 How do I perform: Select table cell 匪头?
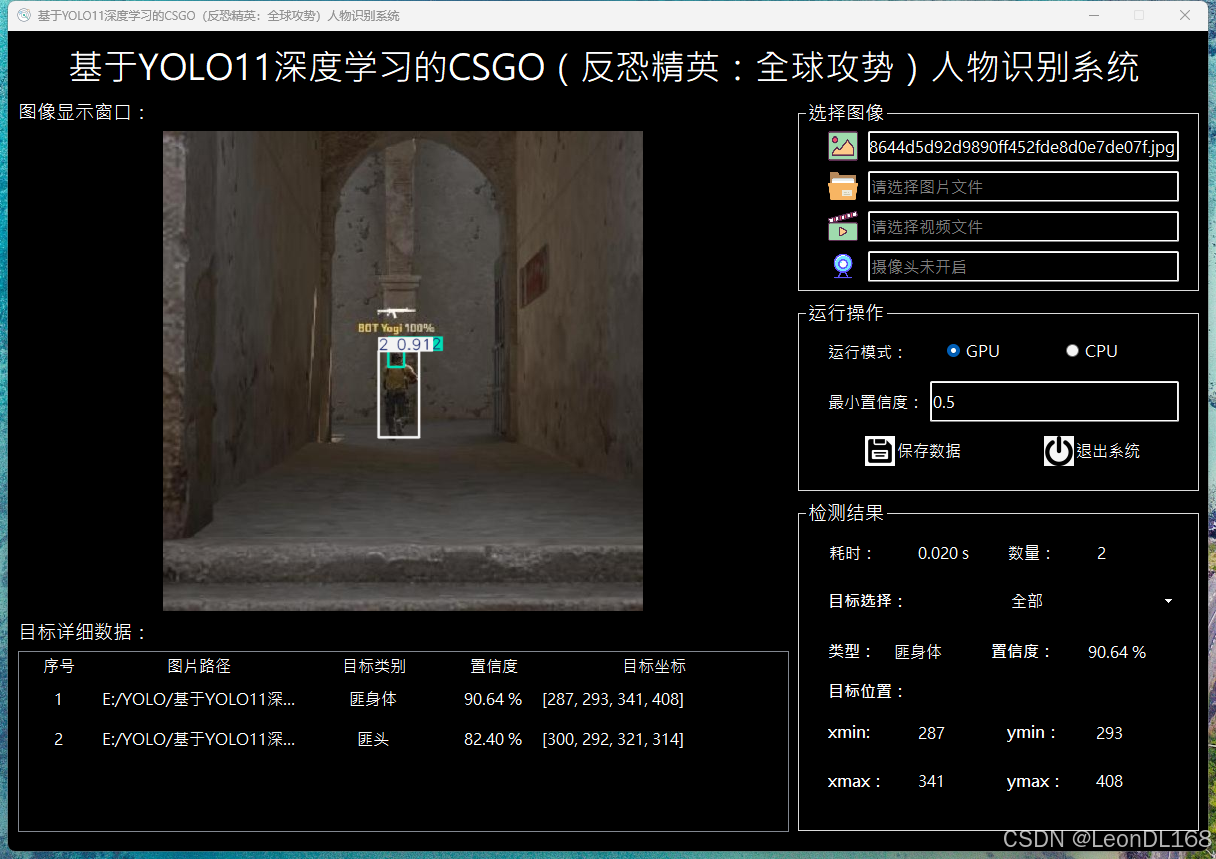373,740
